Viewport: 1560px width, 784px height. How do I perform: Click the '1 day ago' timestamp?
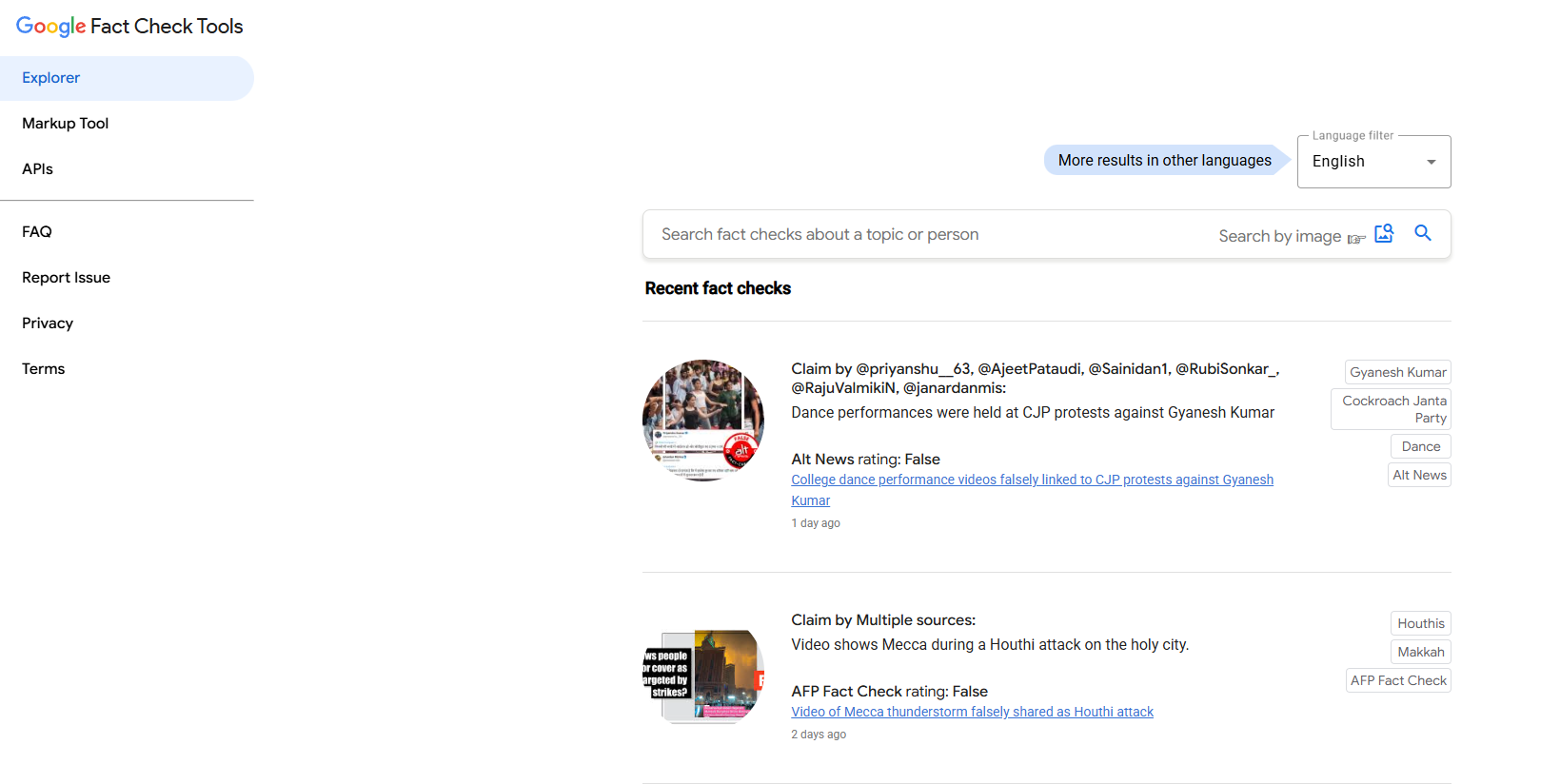click(816, 523)
